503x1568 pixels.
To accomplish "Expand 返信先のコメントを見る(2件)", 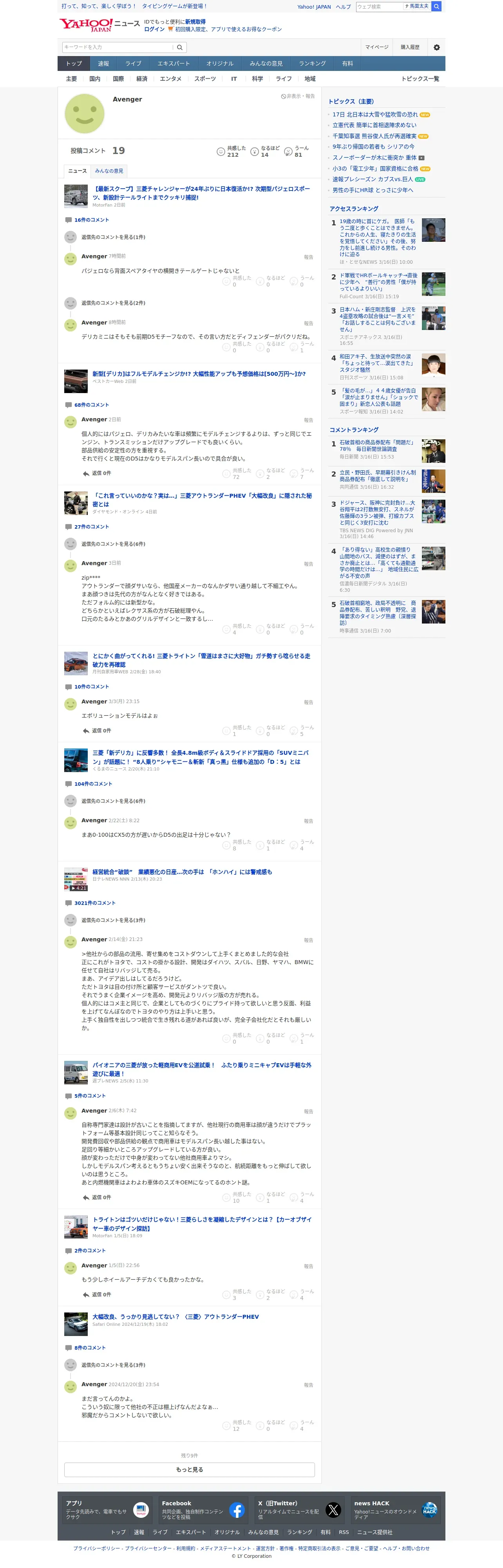I will (113, 303).
